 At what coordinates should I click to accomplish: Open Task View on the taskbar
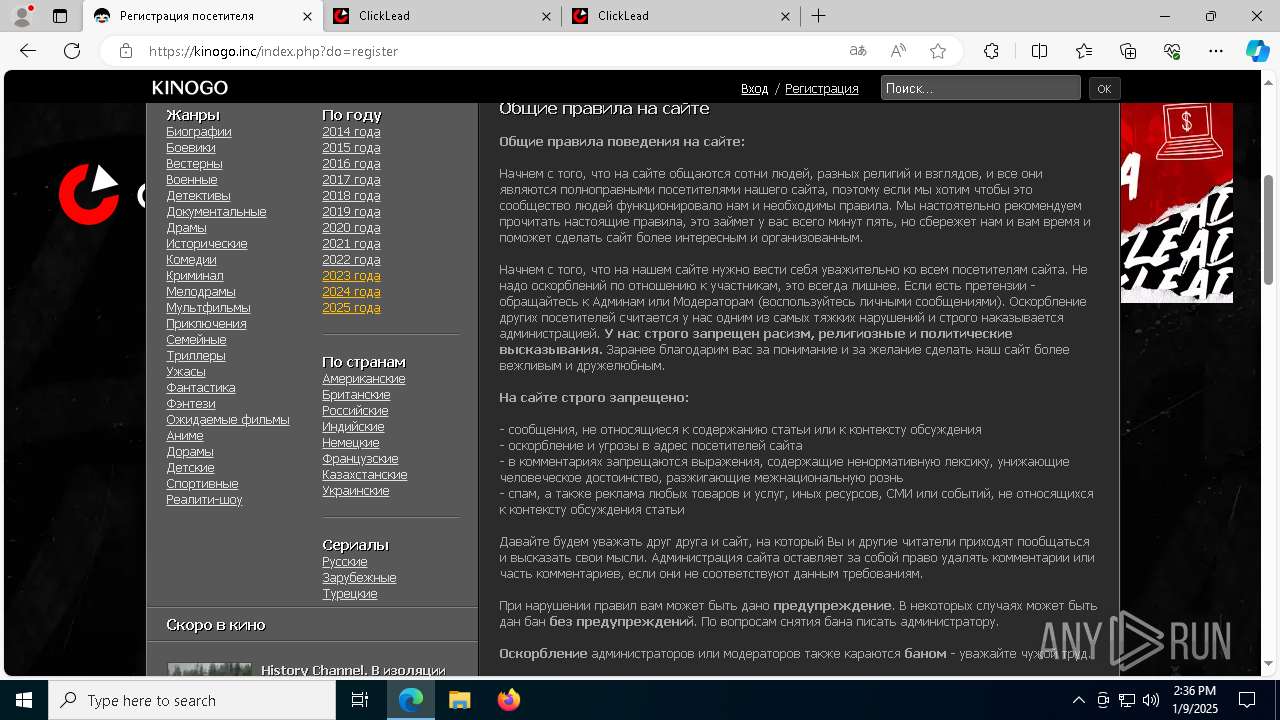point(360,700)
